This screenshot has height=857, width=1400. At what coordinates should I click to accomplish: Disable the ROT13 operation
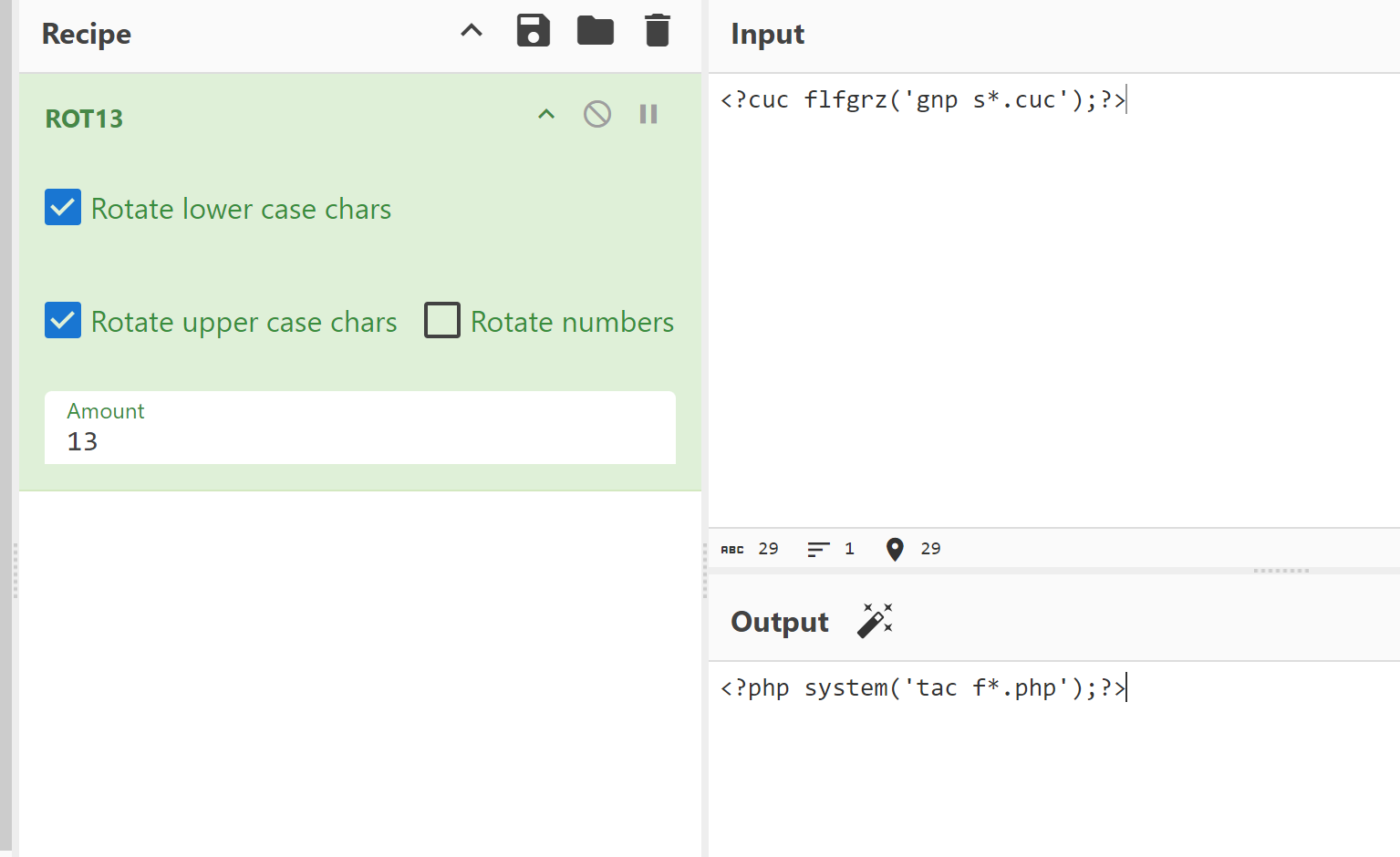click(597, 114)
